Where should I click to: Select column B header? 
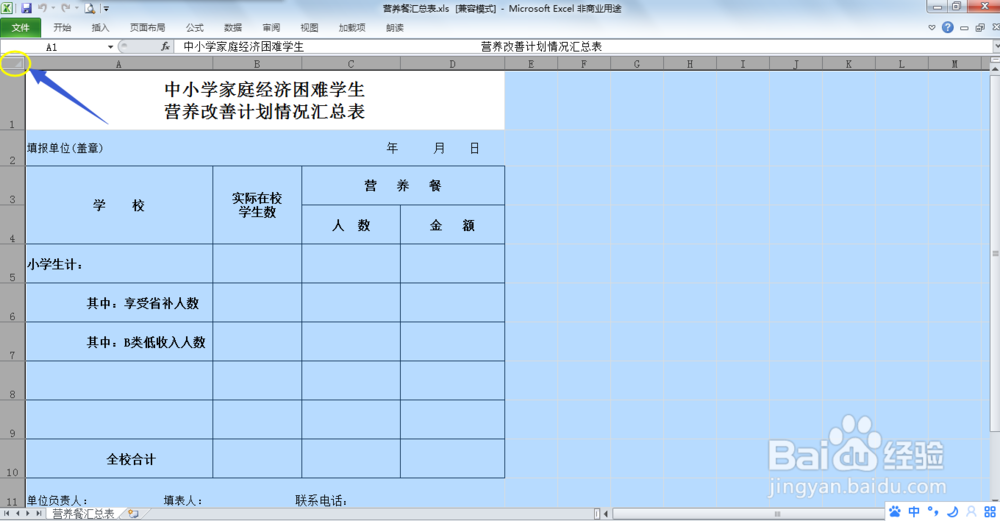point(257,64)
